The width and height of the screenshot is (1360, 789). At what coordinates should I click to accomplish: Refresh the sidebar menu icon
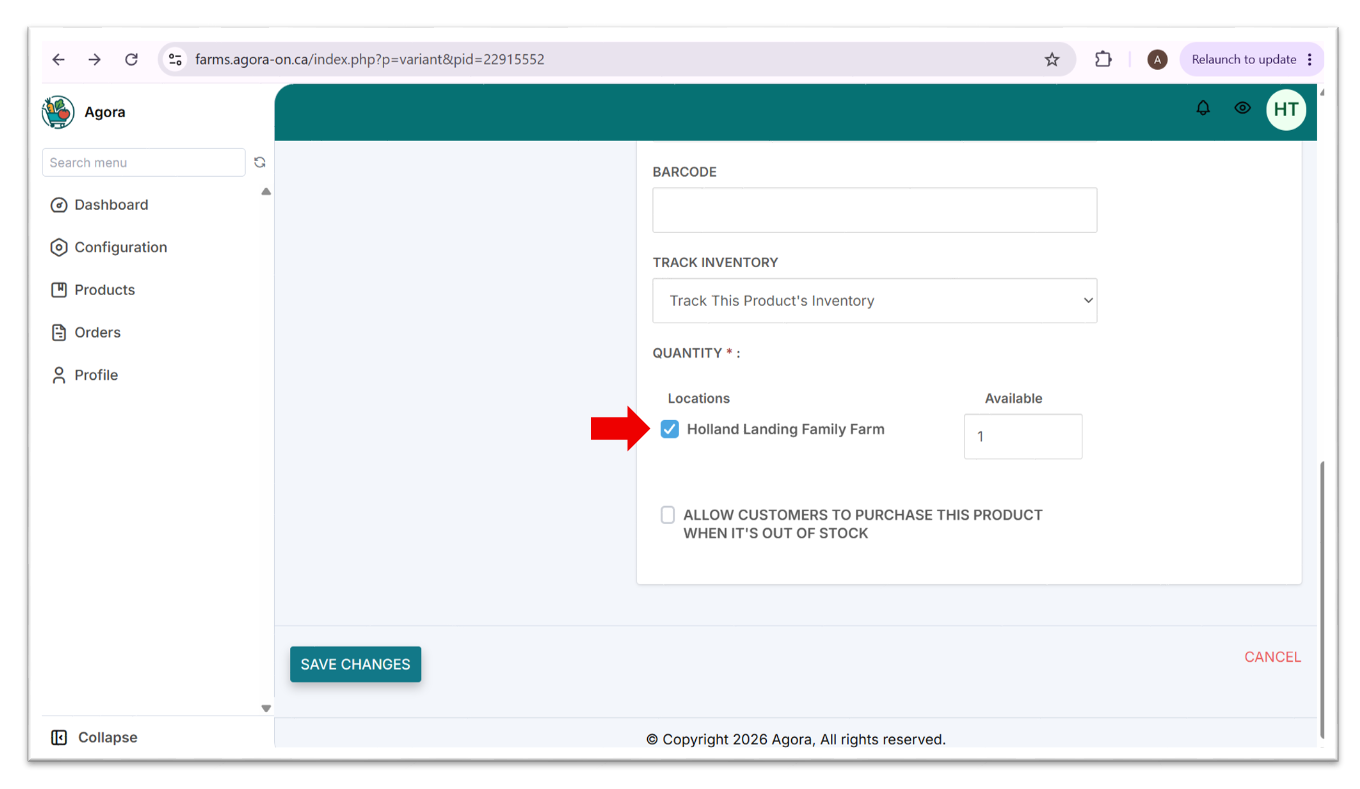260,162
